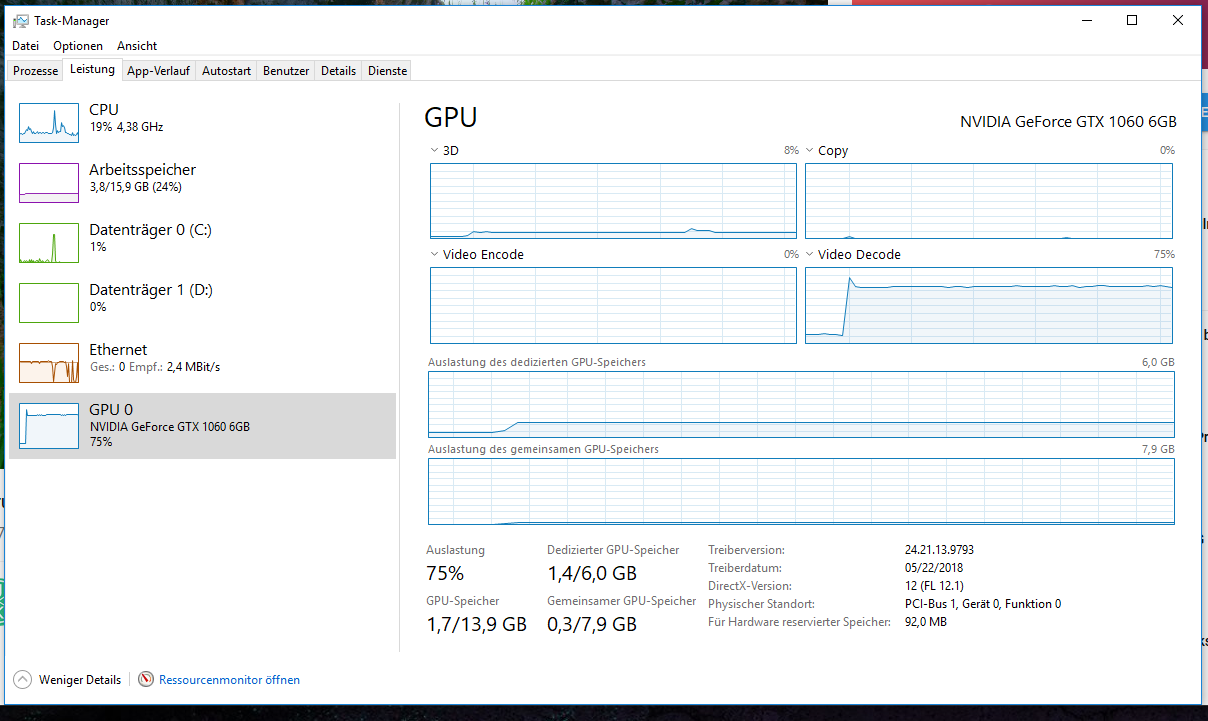Open Ressourcenmonitor öffnen link
This screenshot has width=1208, height=721.
click(229, 680)
